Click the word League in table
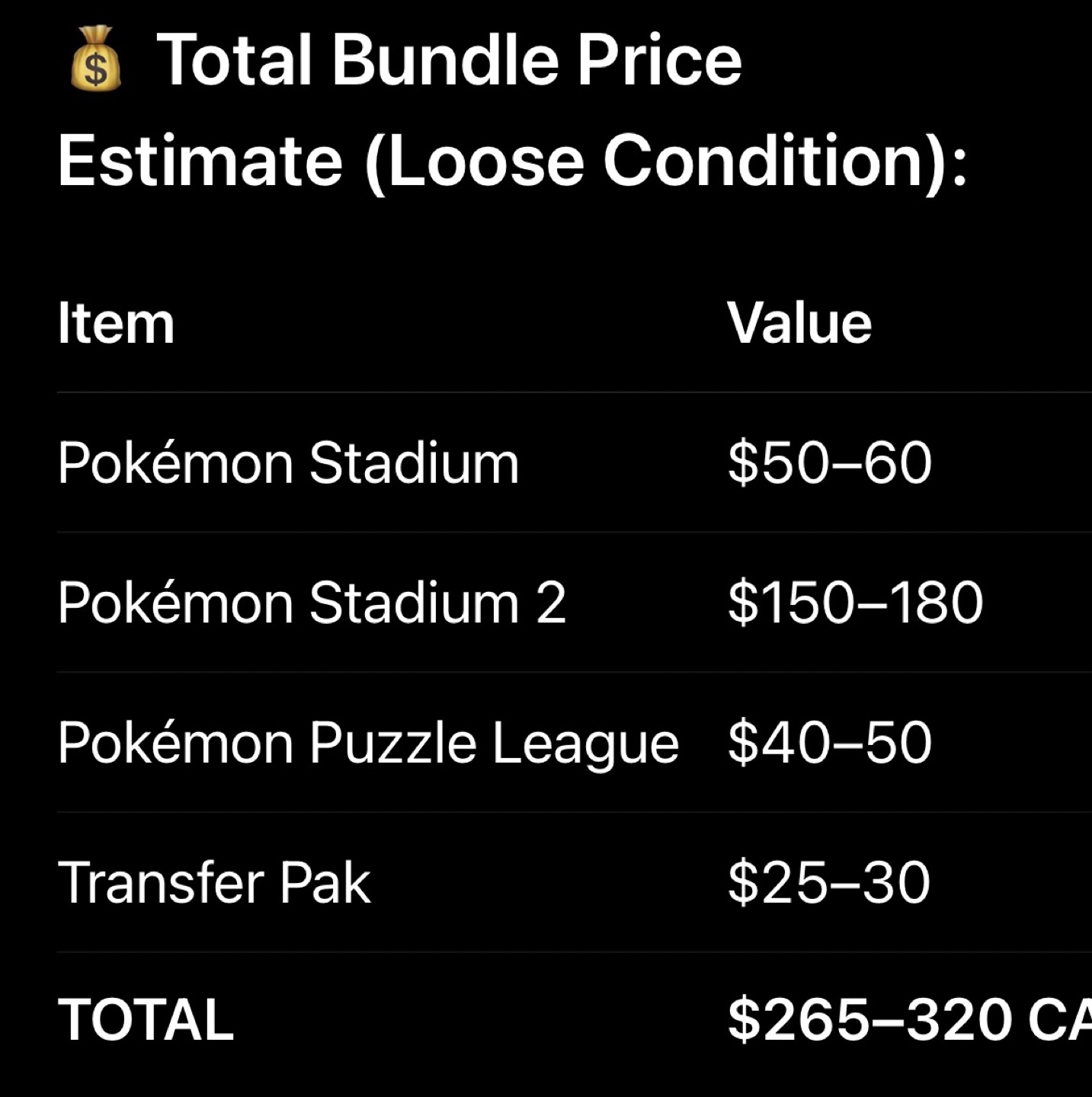The image size is (1092, 1097). 585,744
